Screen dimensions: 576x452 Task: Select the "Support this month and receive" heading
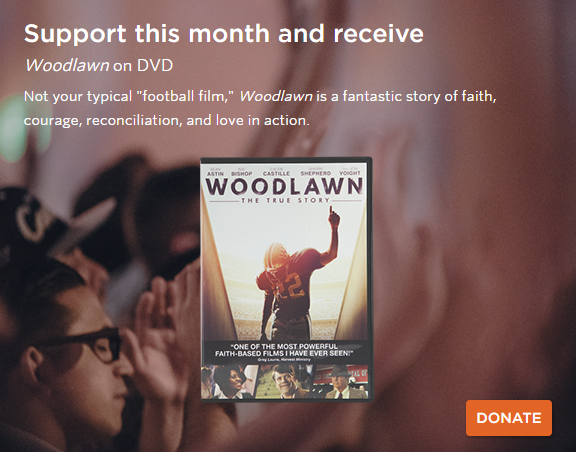pyautogui.click(x=224, y=34)
